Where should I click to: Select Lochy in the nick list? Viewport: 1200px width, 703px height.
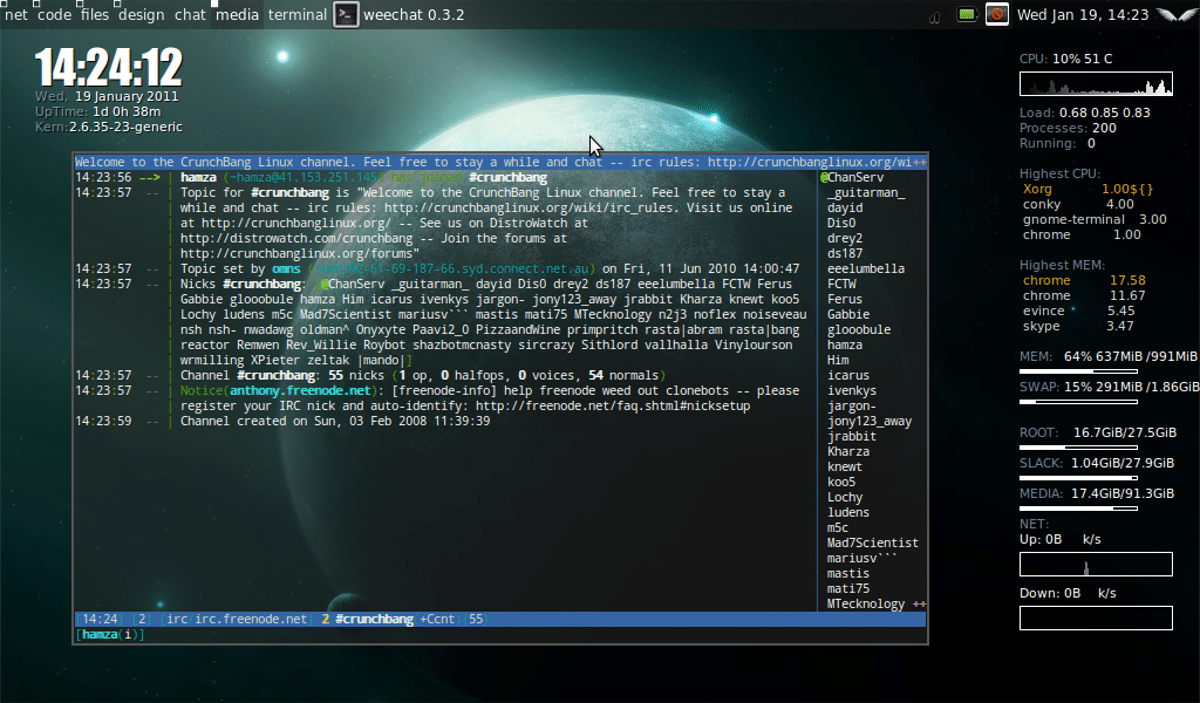pos(845,497)
